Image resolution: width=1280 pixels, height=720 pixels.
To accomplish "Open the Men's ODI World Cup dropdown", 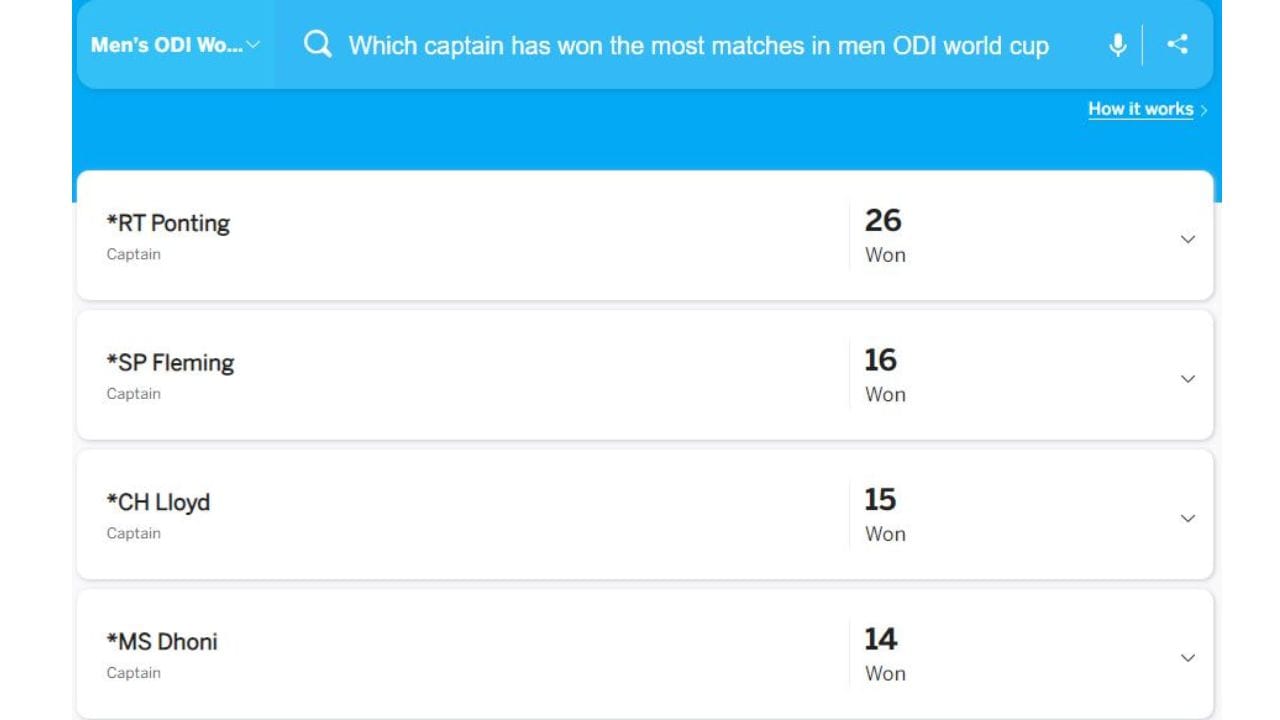I will [x=175, y=45].
